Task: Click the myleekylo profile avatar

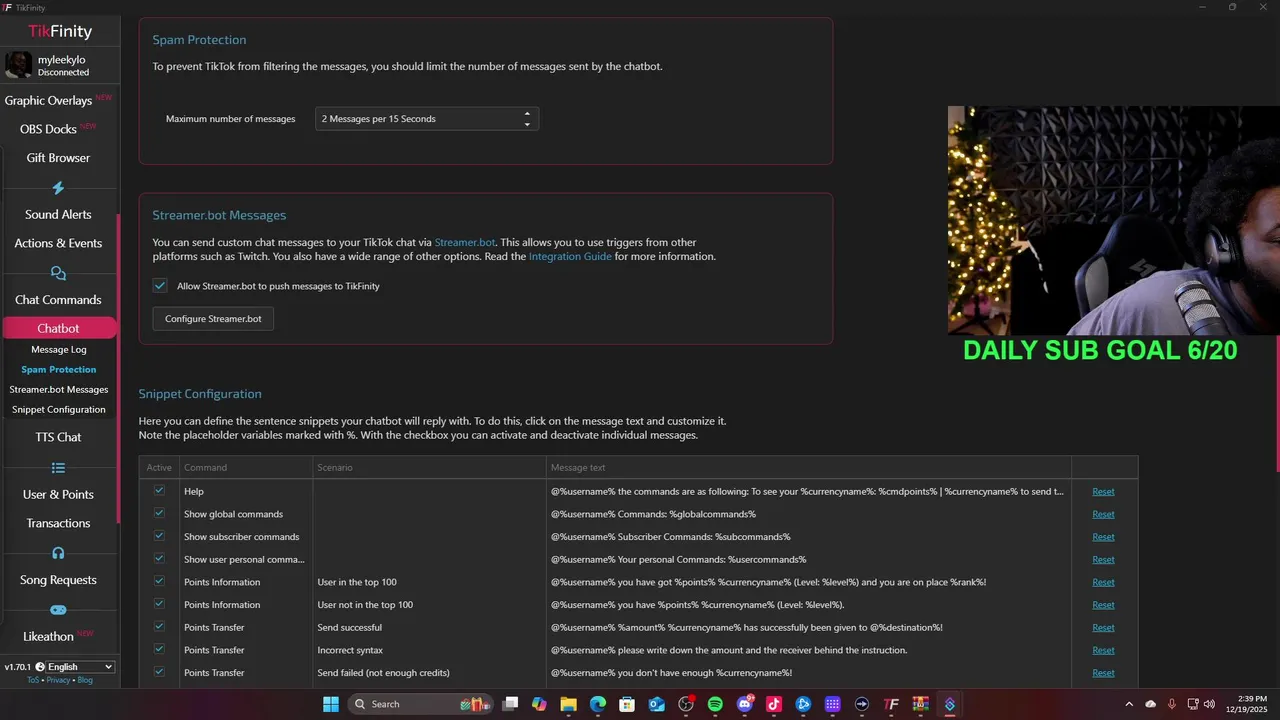Action: coord(18,65)
